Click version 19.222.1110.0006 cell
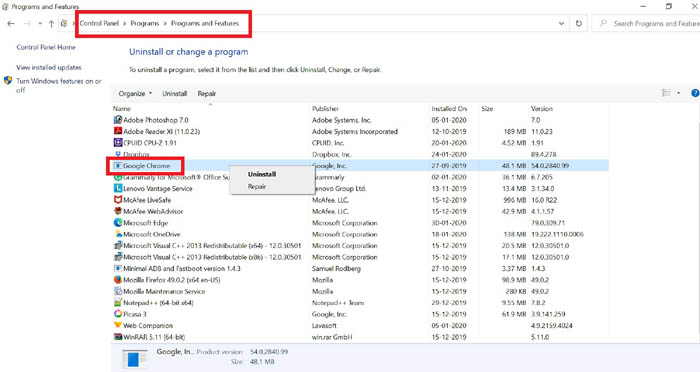Screen dimensions: 700x372 click(x=557, y=234)
